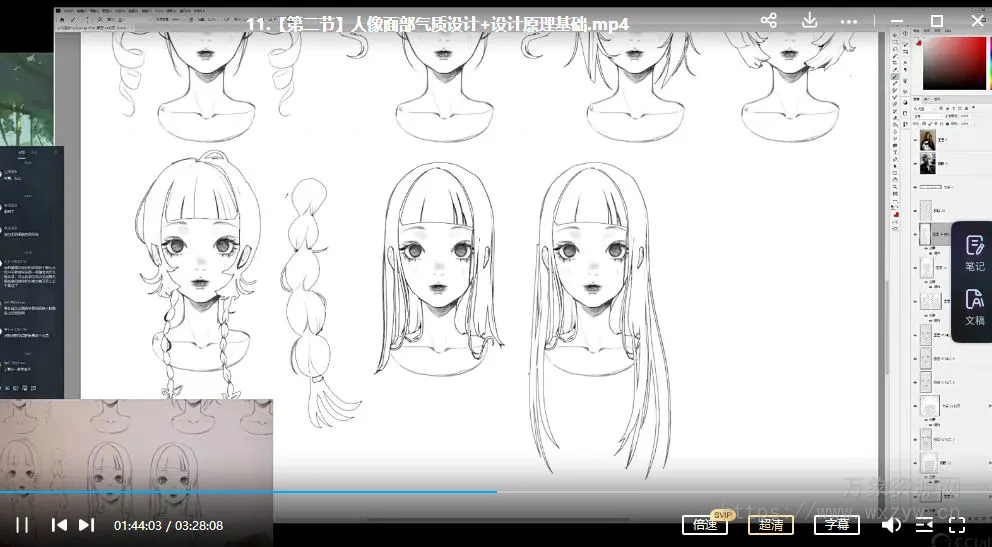The image size is (992, 547).
Task: Maximize the video player window
Action: click(x=937, y=21)
